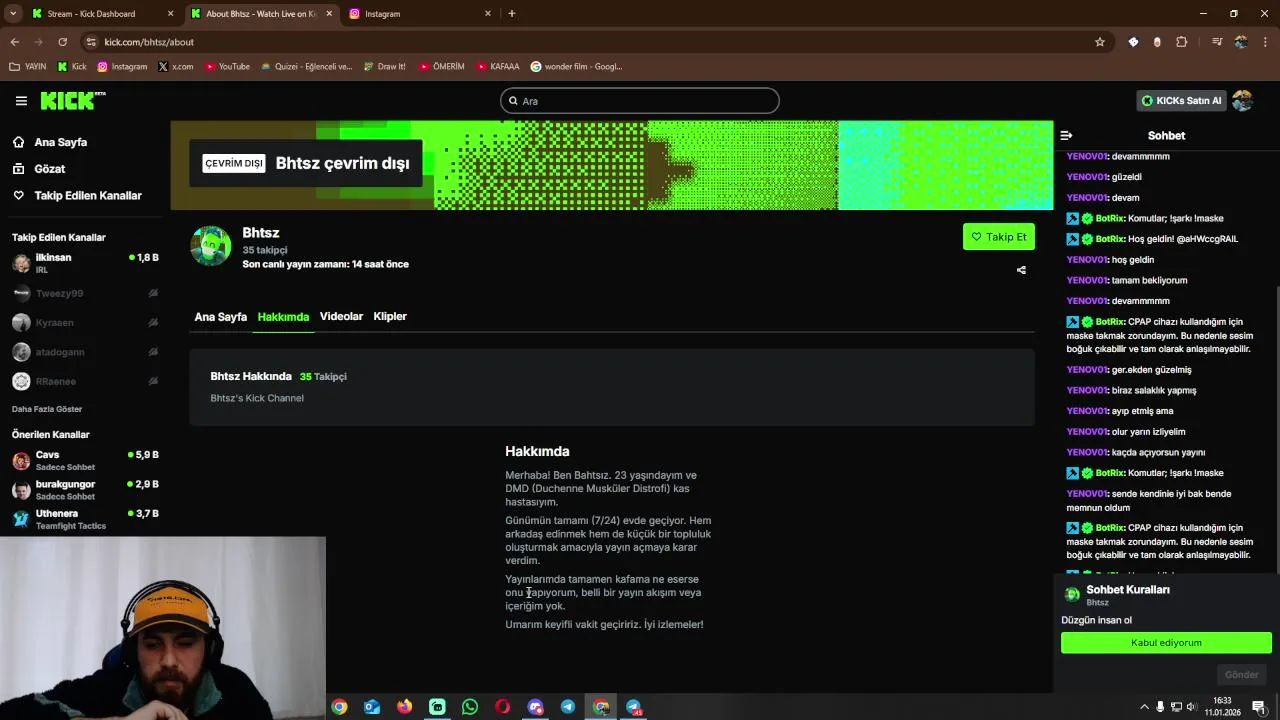This screenshot has height=720, width=1280.
Task: Open Chrome three-dot menu
Action: click(1265, 42)
